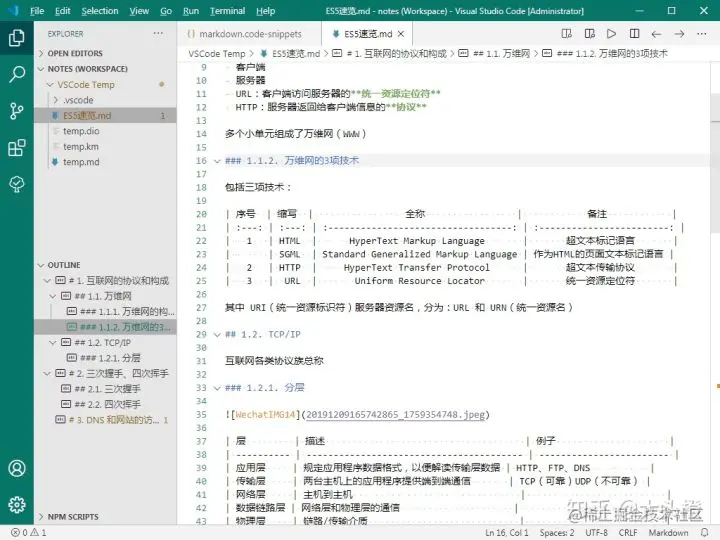Jump to outline item 1.1.1. 万维网的构...
Image resolution: width=720 pixels, height=540 pixels.
pos(105,312)
